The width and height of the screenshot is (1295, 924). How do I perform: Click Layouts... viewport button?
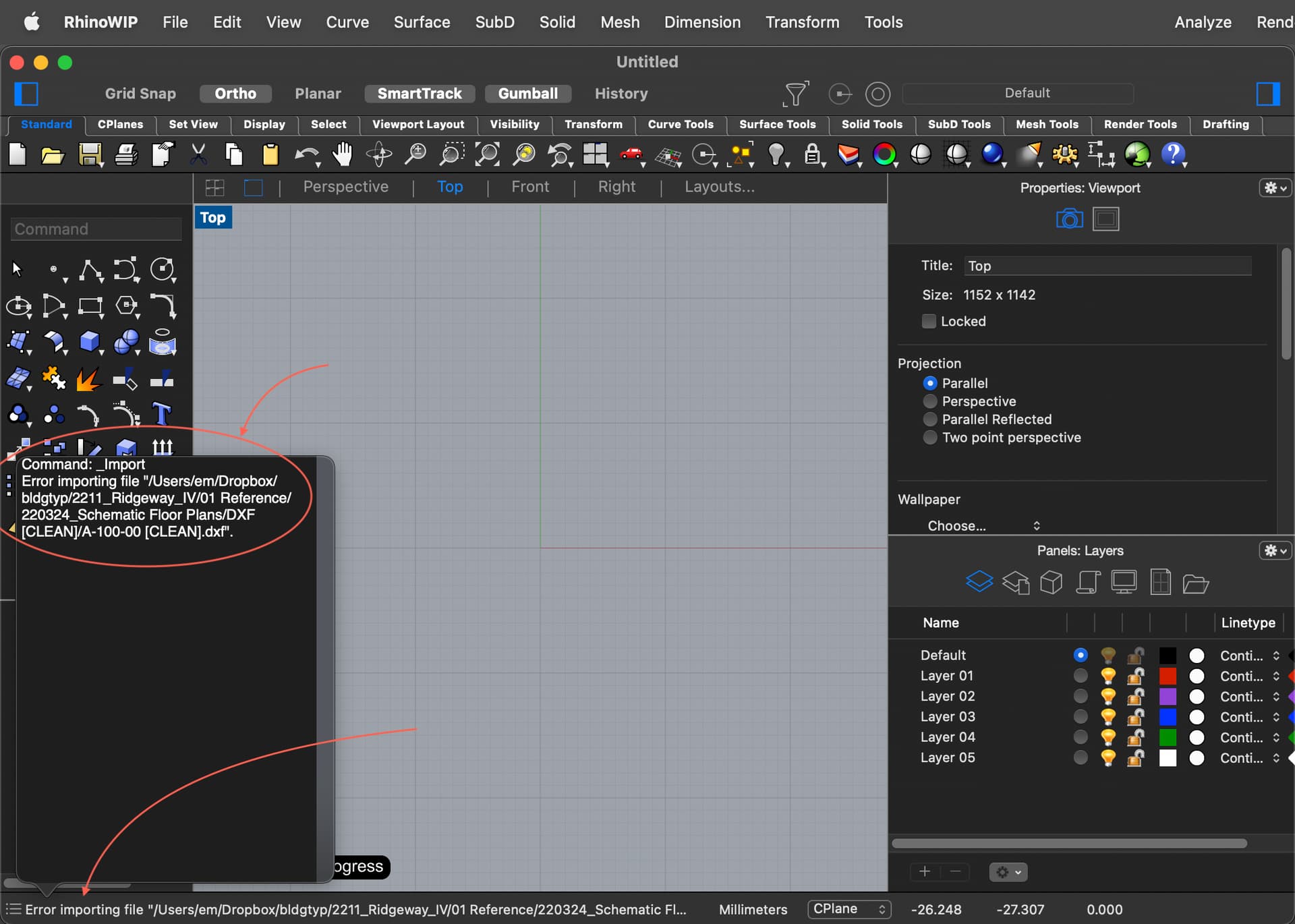tap(720, 187)
